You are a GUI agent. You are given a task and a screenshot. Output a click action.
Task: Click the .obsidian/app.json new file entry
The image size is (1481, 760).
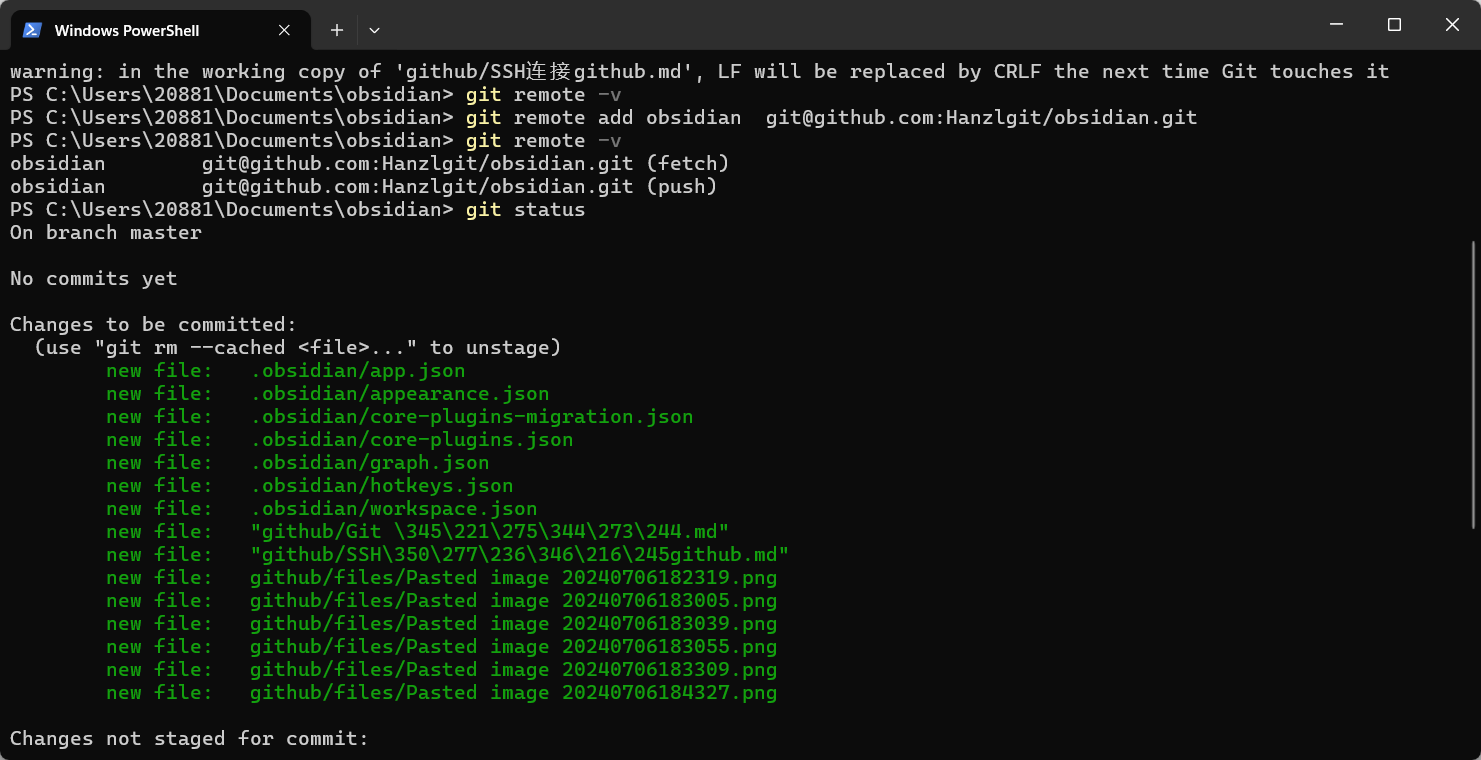click(x=357, y=371)
